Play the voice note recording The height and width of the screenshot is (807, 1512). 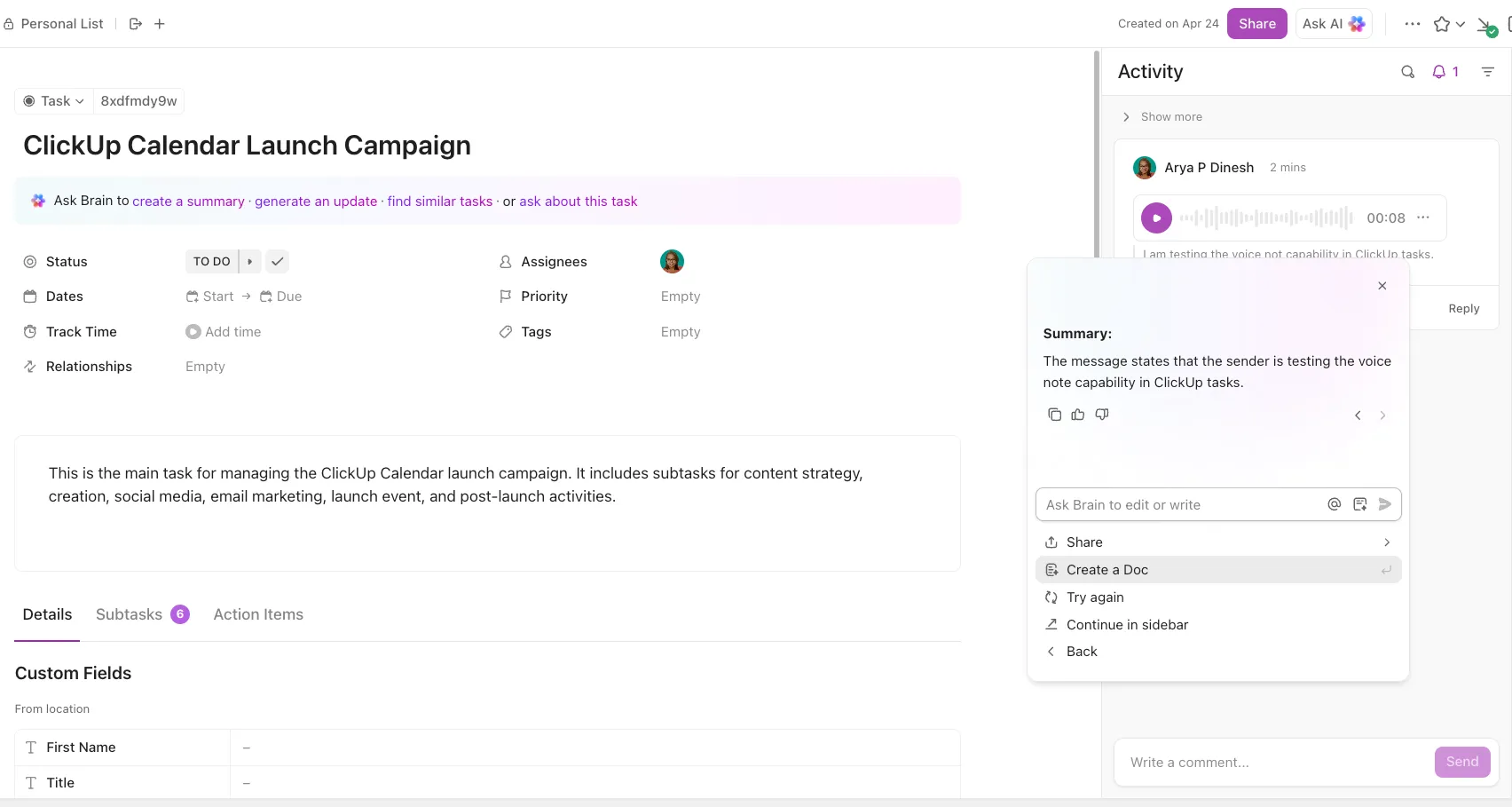[x=1156, y=218]
